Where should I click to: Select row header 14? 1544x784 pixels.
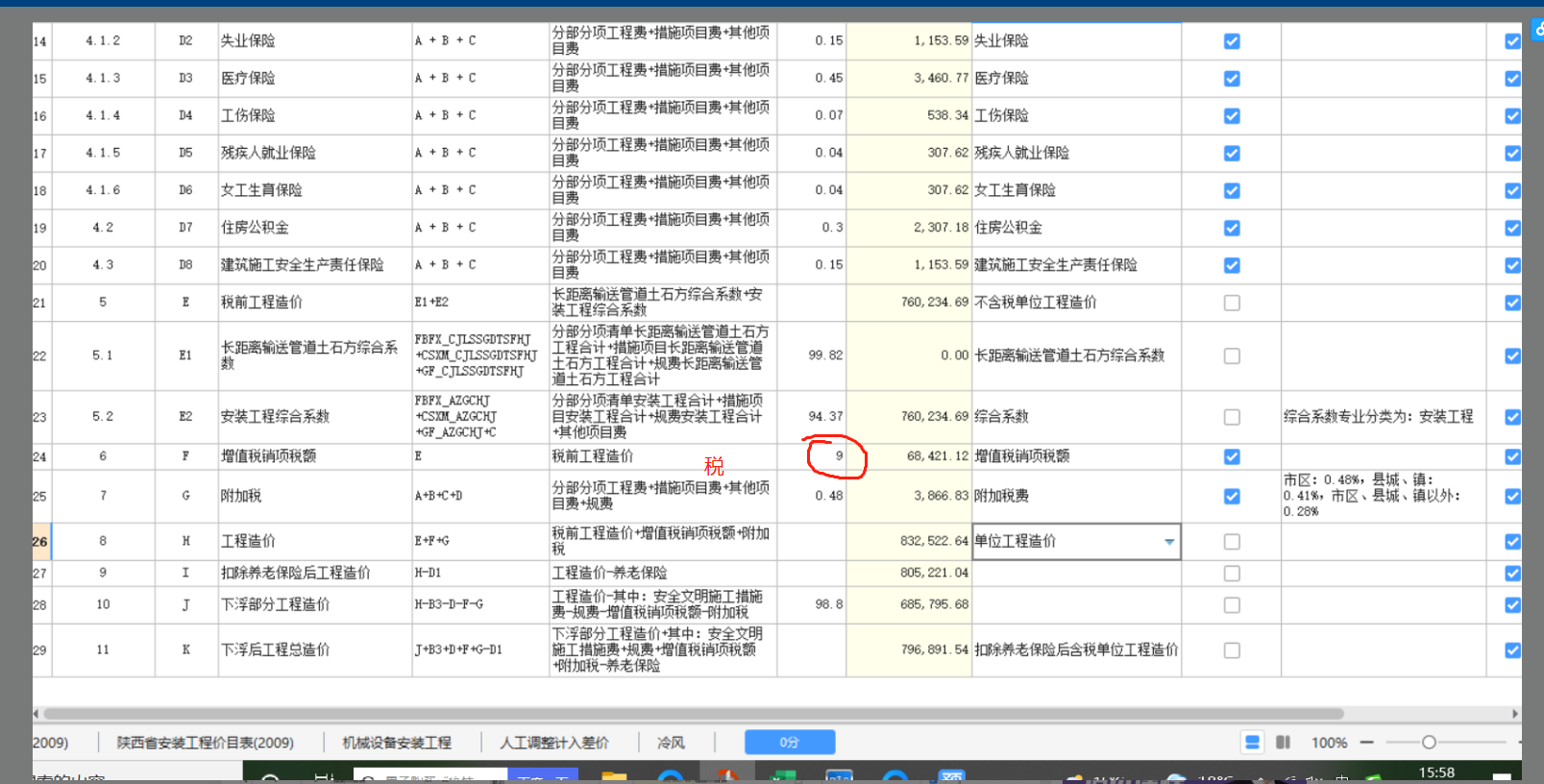(40, 41)
